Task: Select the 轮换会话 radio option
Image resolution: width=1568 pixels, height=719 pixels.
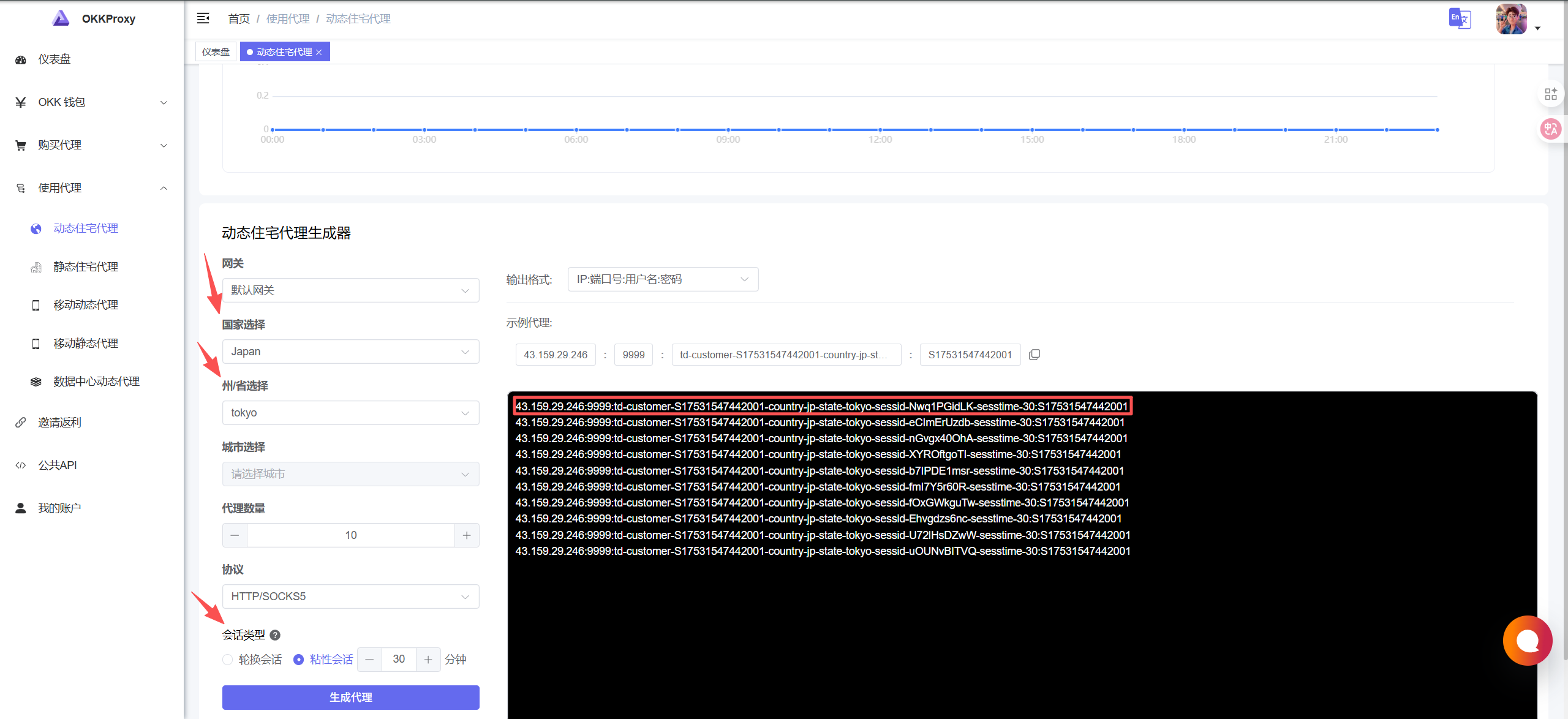Action: tap(228, 660)
